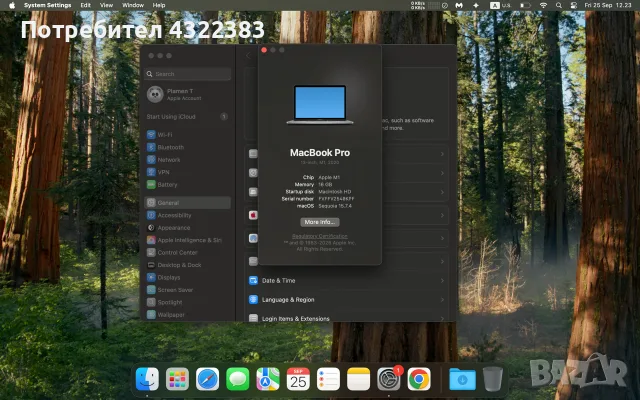This screenshot has width=640, height=400.
Task: Open Apple Intelligence & Siri settings
Action: pos(187,240)
